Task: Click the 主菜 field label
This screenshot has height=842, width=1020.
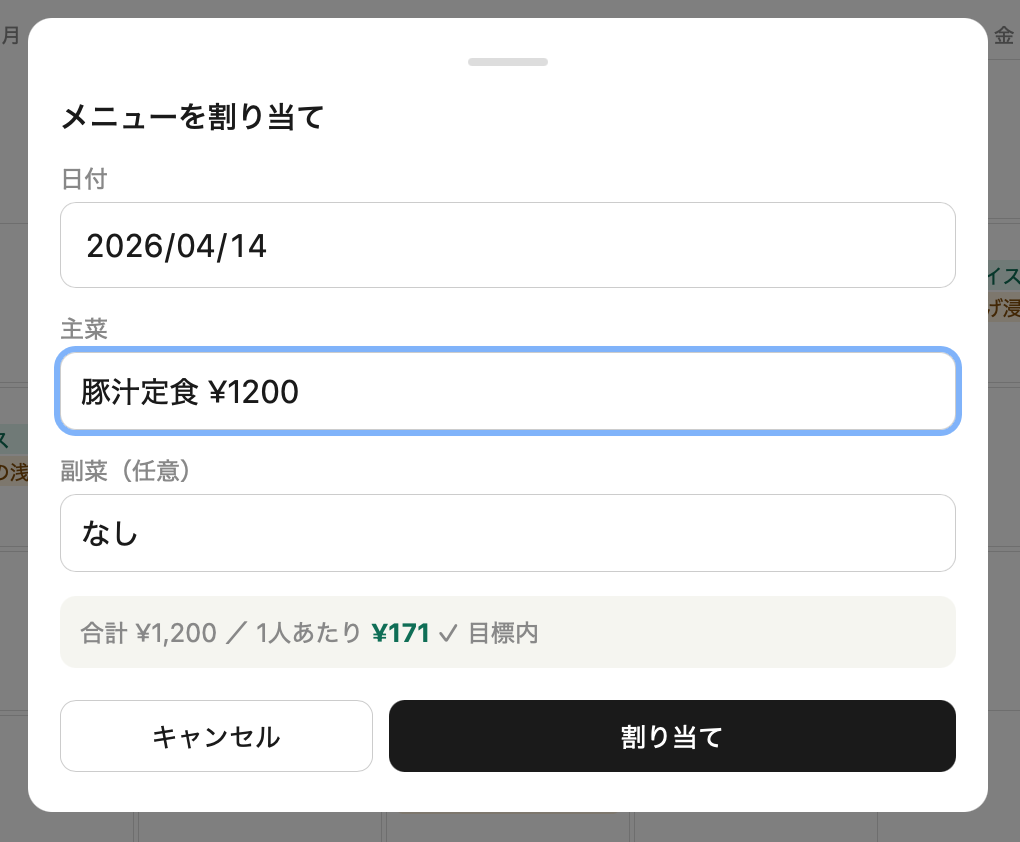Action: pos(84,327)
